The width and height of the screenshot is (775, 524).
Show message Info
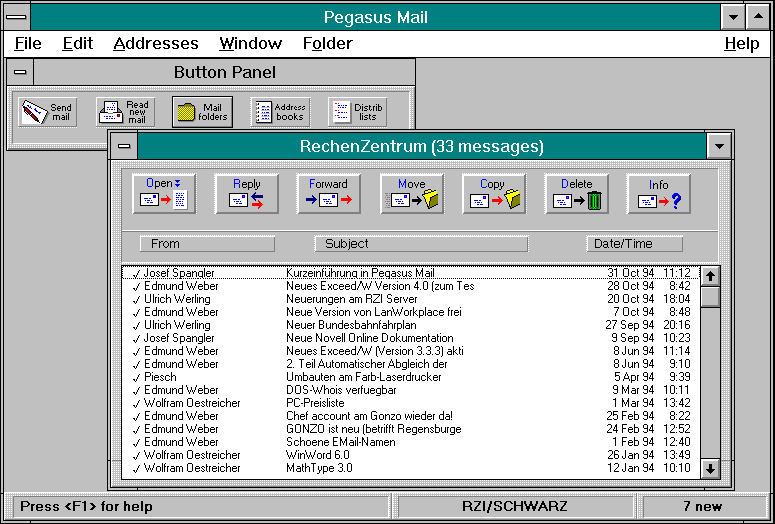[x=658, y=194]
